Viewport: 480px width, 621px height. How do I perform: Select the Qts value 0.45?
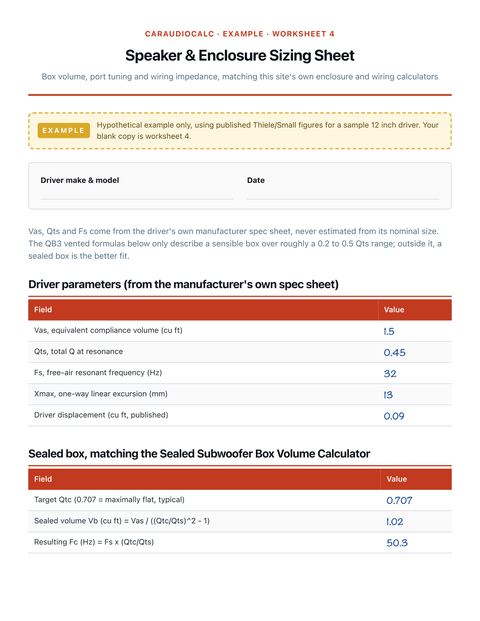click(394, 352)
